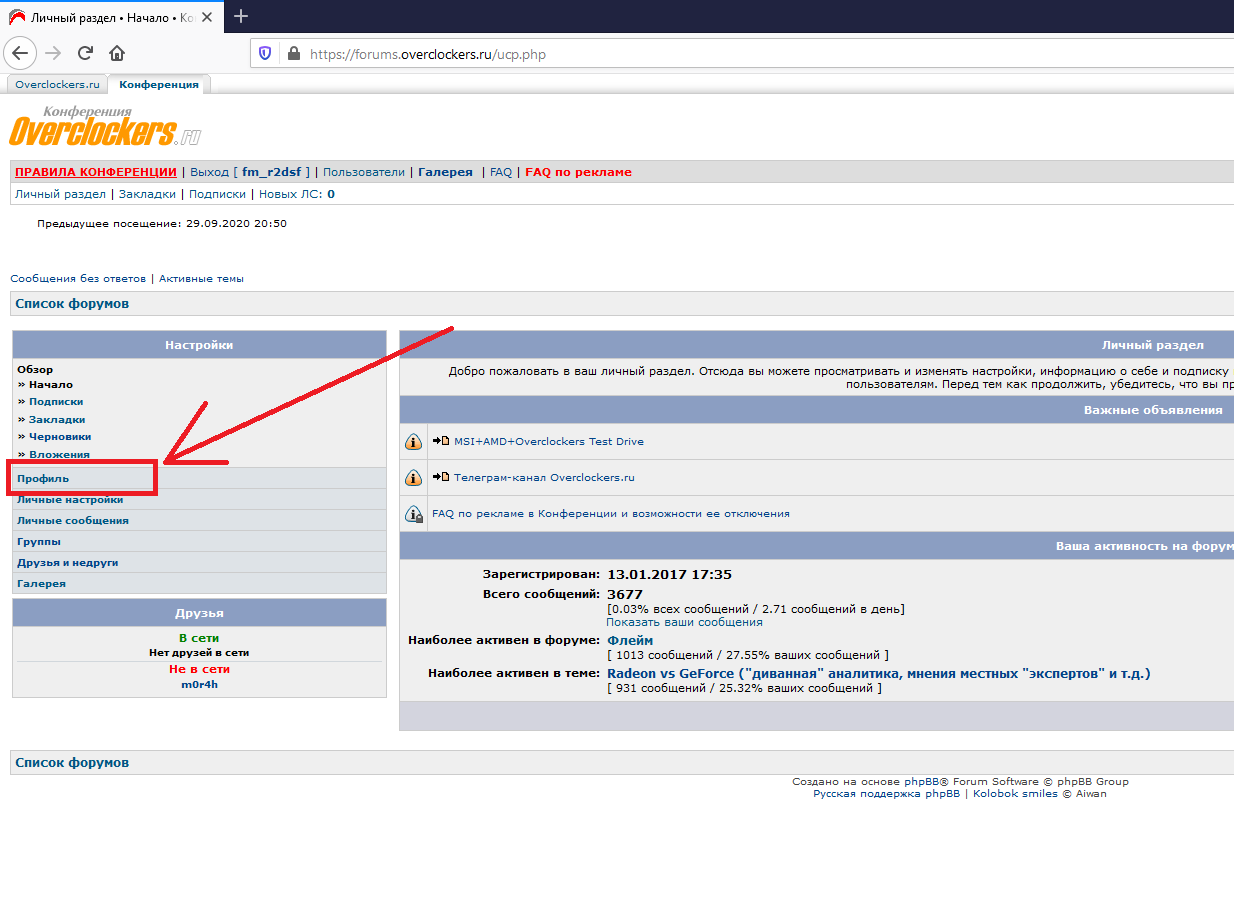Click the announcement icon beside Телеграм-канал Overclockers.ru

tap(413, 478)
